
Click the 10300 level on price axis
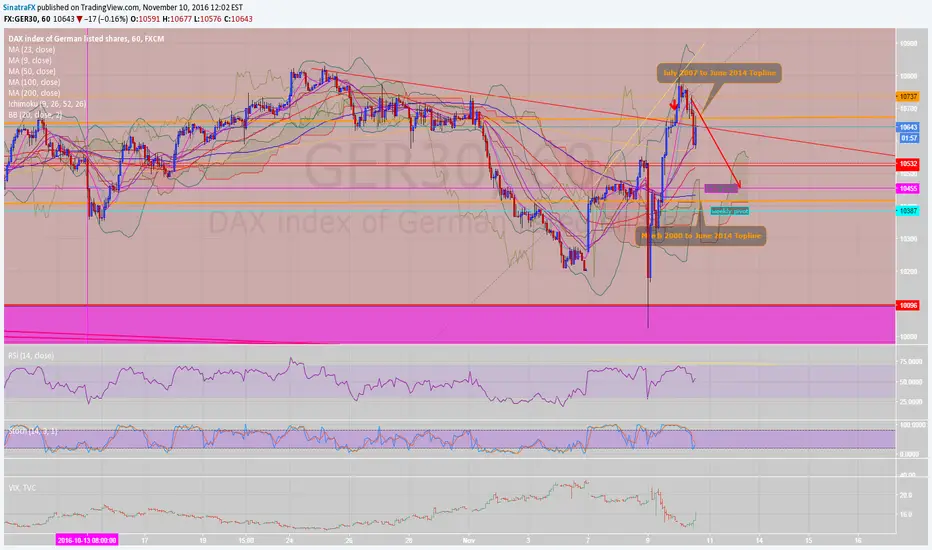point(908,239)
